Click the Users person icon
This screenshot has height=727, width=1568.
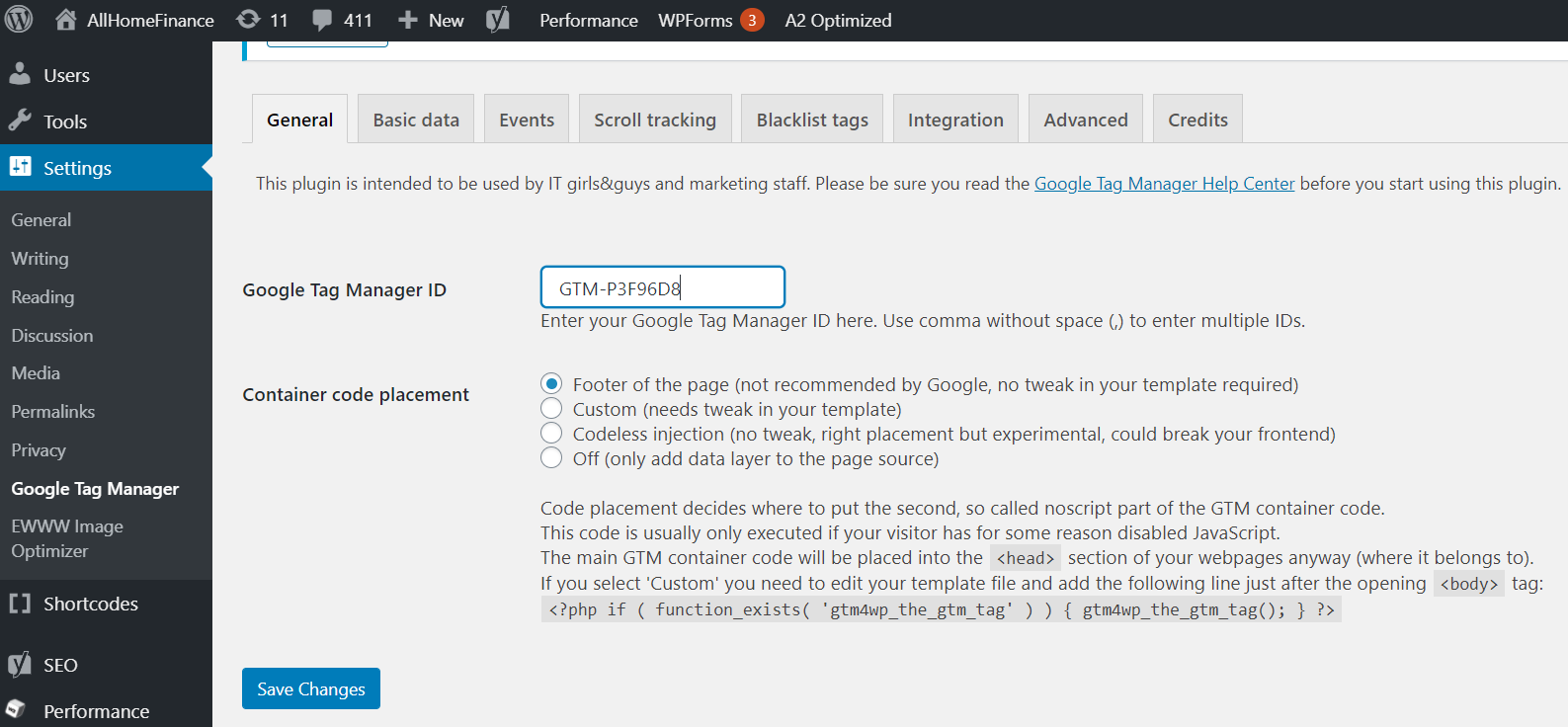(x=20, y=74)
